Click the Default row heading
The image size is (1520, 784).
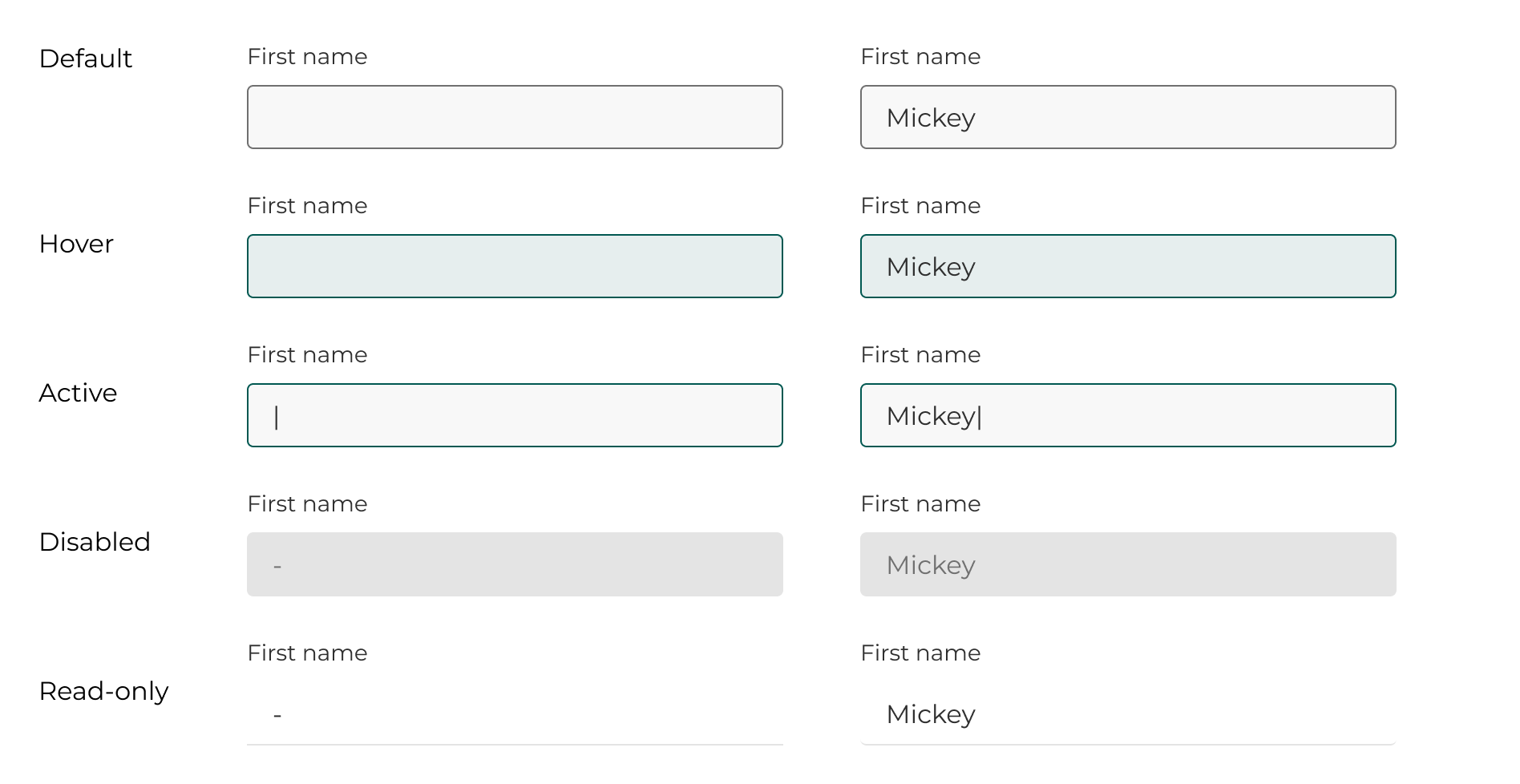click(x=86, y=59)
